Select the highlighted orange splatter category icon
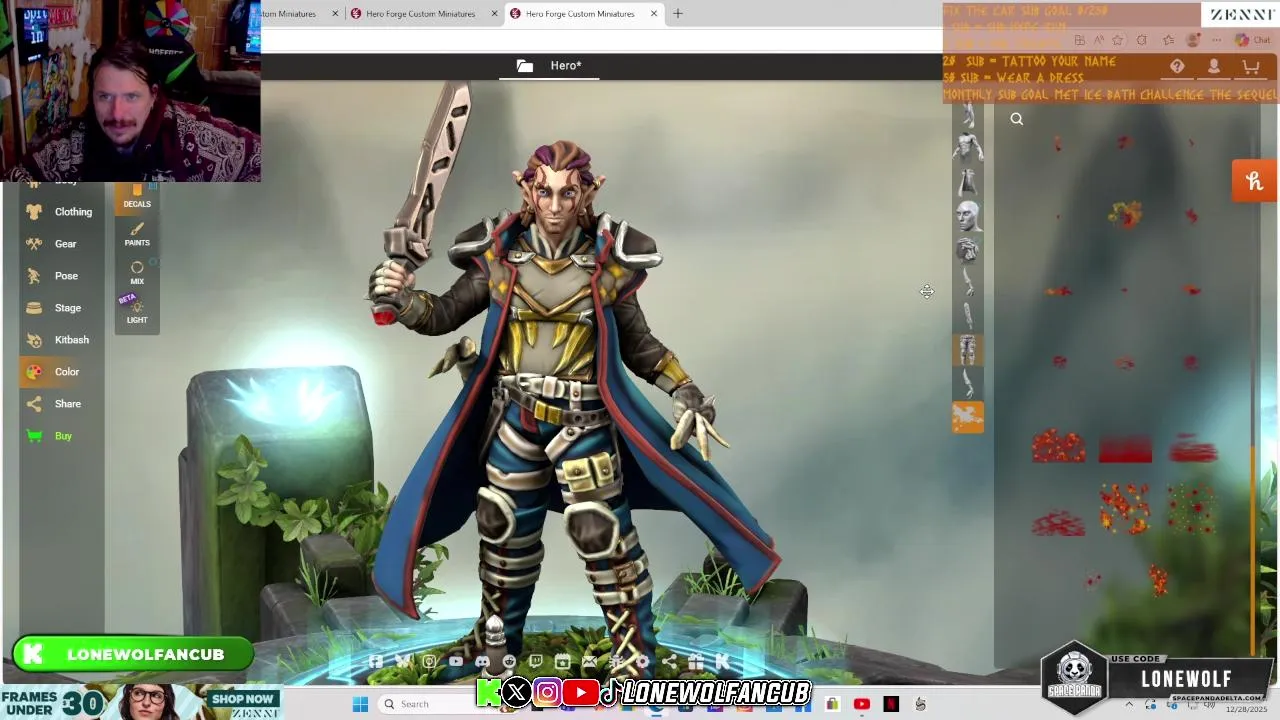This screenshot has height=720, width=1280. [967, 417]
